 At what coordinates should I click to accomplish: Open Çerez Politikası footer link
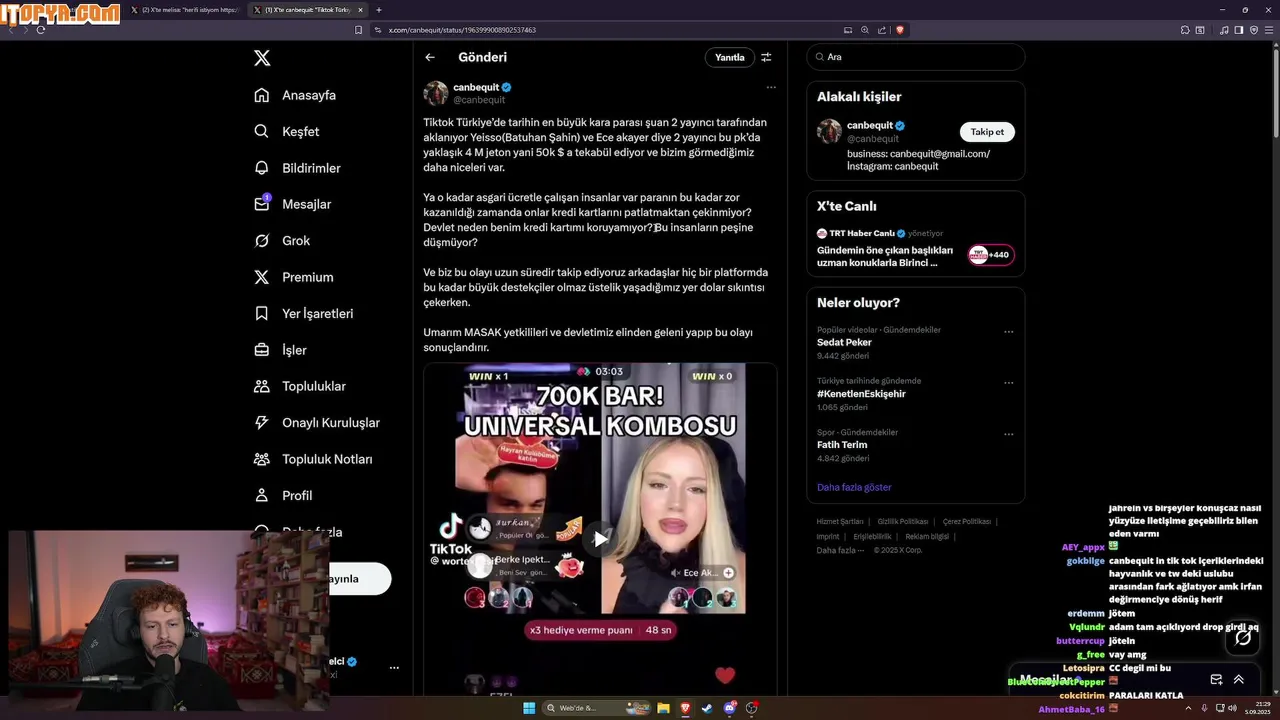pyautogui.click(x=967, y=521)
